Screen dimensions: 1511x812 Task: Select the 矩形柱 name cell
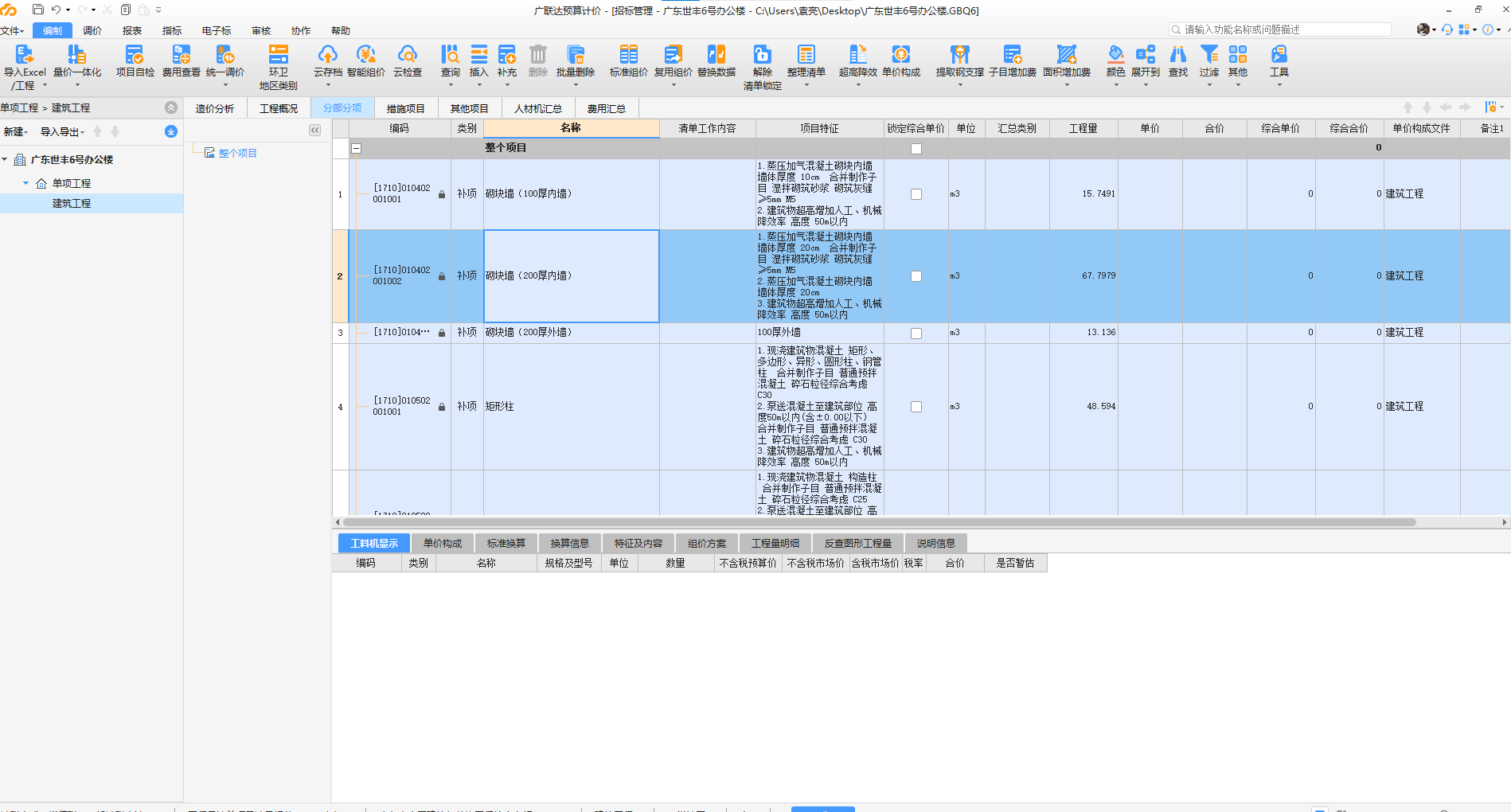(x=572, y=407)
